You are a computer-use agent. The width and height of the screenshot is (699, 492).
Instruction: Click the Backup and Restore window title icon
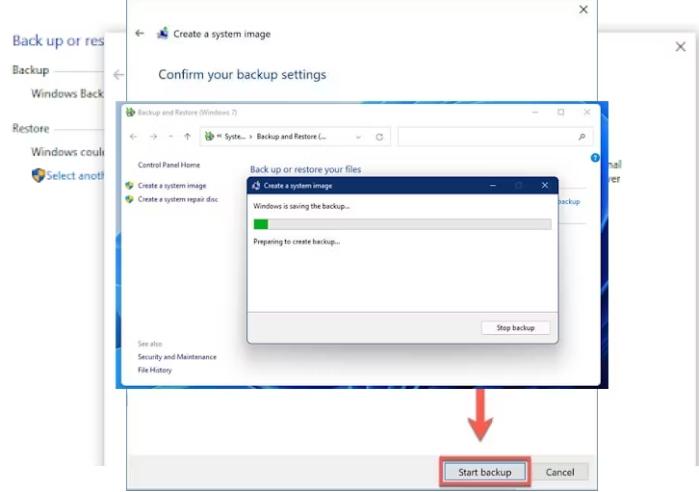click(x=130, y=112)
